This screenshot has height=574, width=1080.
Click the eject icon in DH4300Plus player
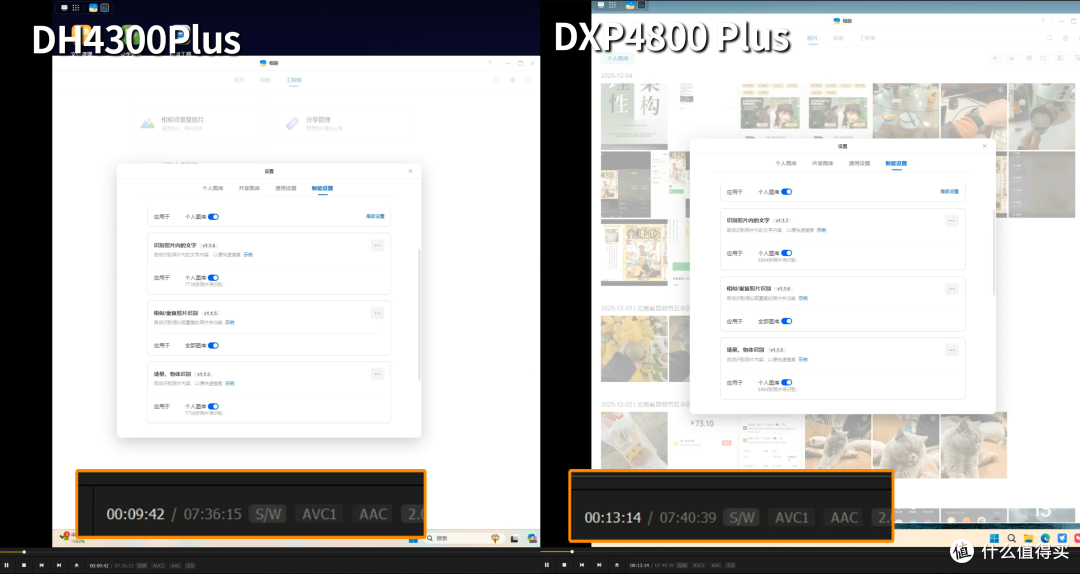[x=76, y=565]
